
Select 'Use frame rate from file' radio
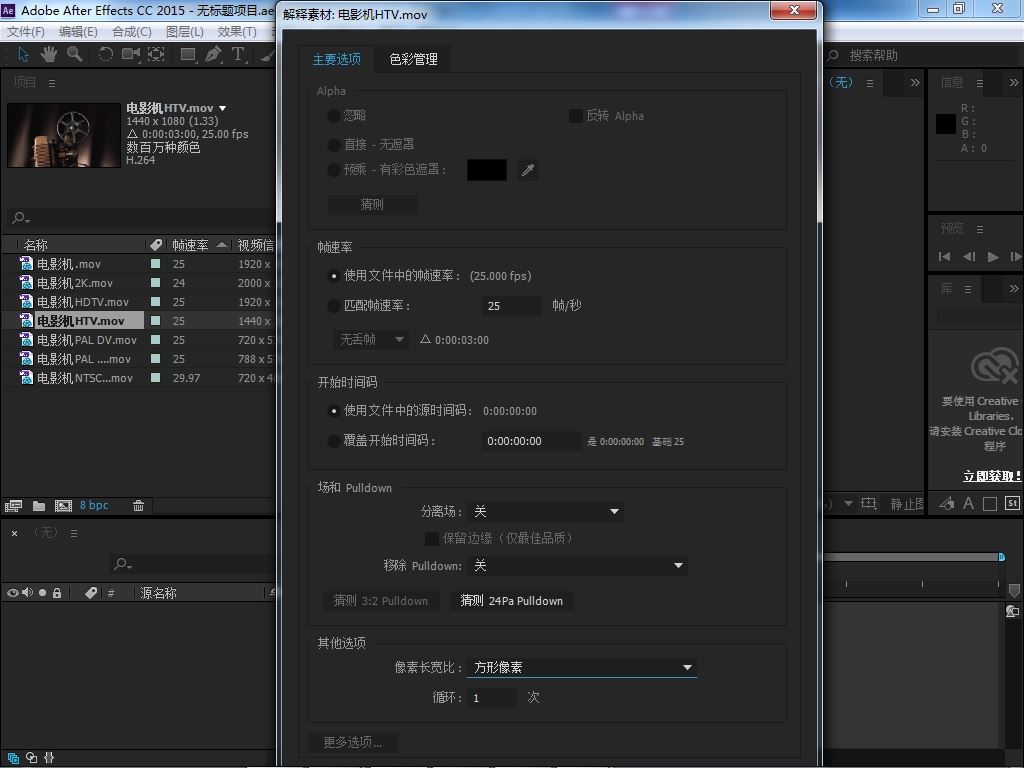click(x=334, y=276)
